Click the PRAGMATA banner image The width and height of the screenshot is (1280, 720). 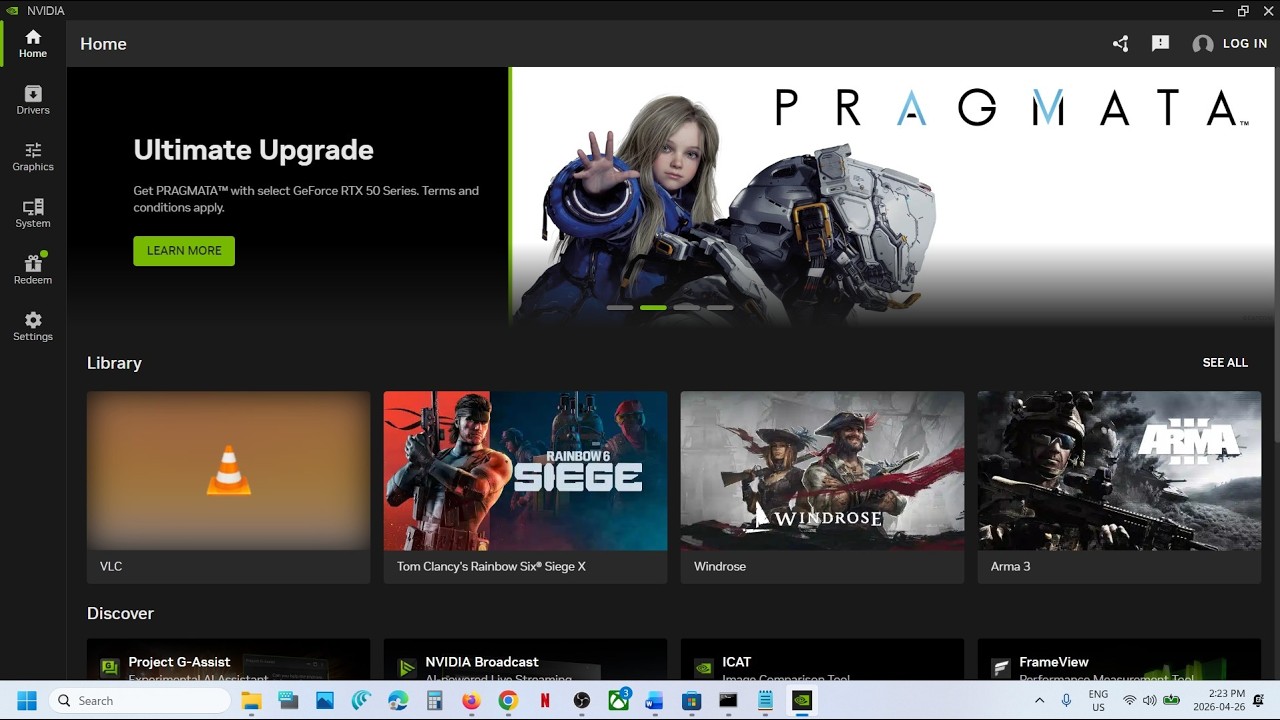click(x=892, y=197)
